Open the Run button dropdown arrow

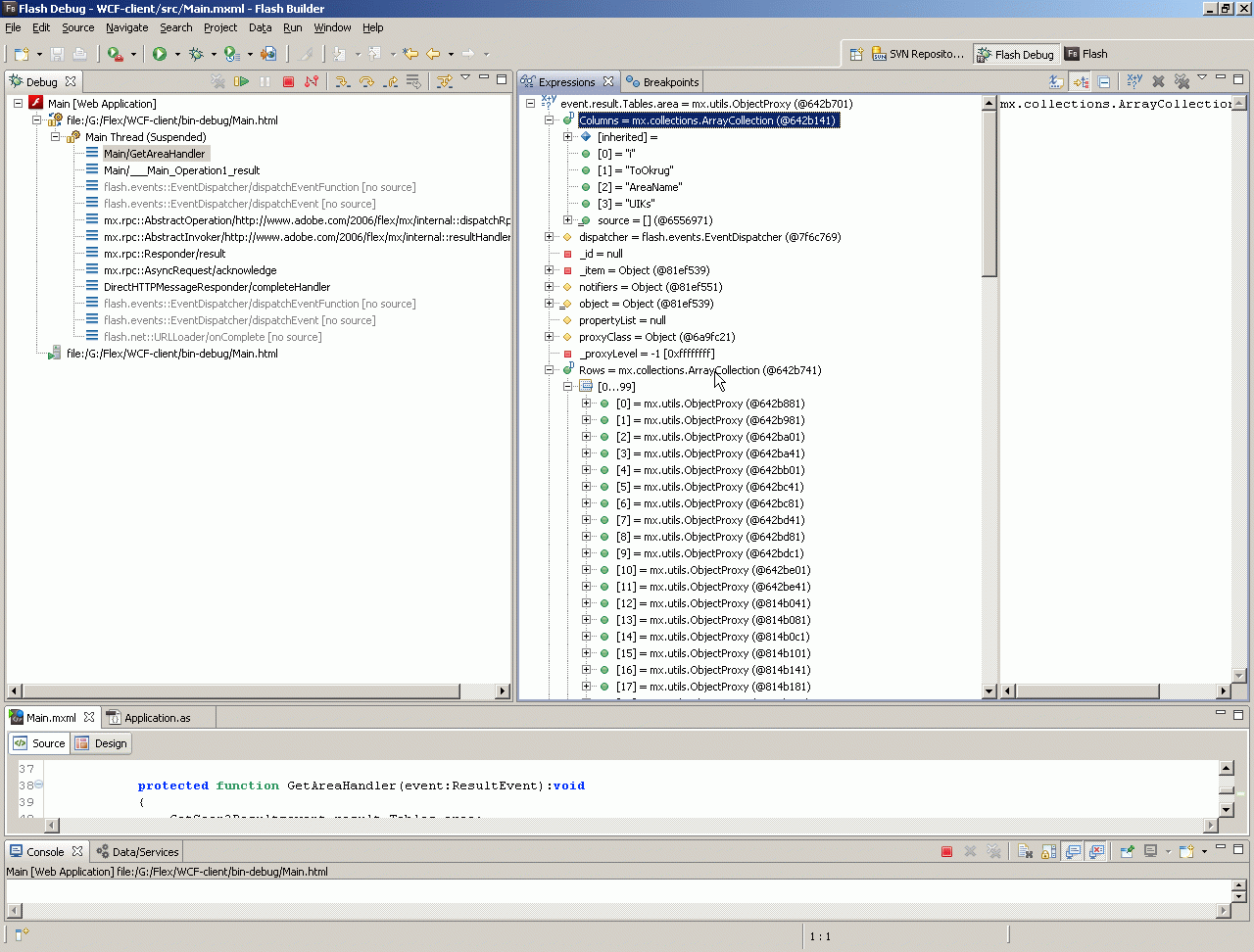177,54
